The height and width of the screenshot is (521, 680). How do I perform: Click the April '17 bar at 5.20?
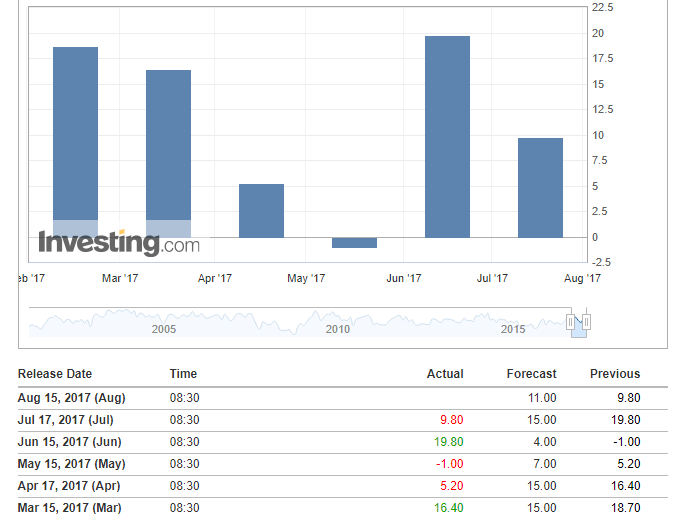pyautogui.click(x=262, y=211)
